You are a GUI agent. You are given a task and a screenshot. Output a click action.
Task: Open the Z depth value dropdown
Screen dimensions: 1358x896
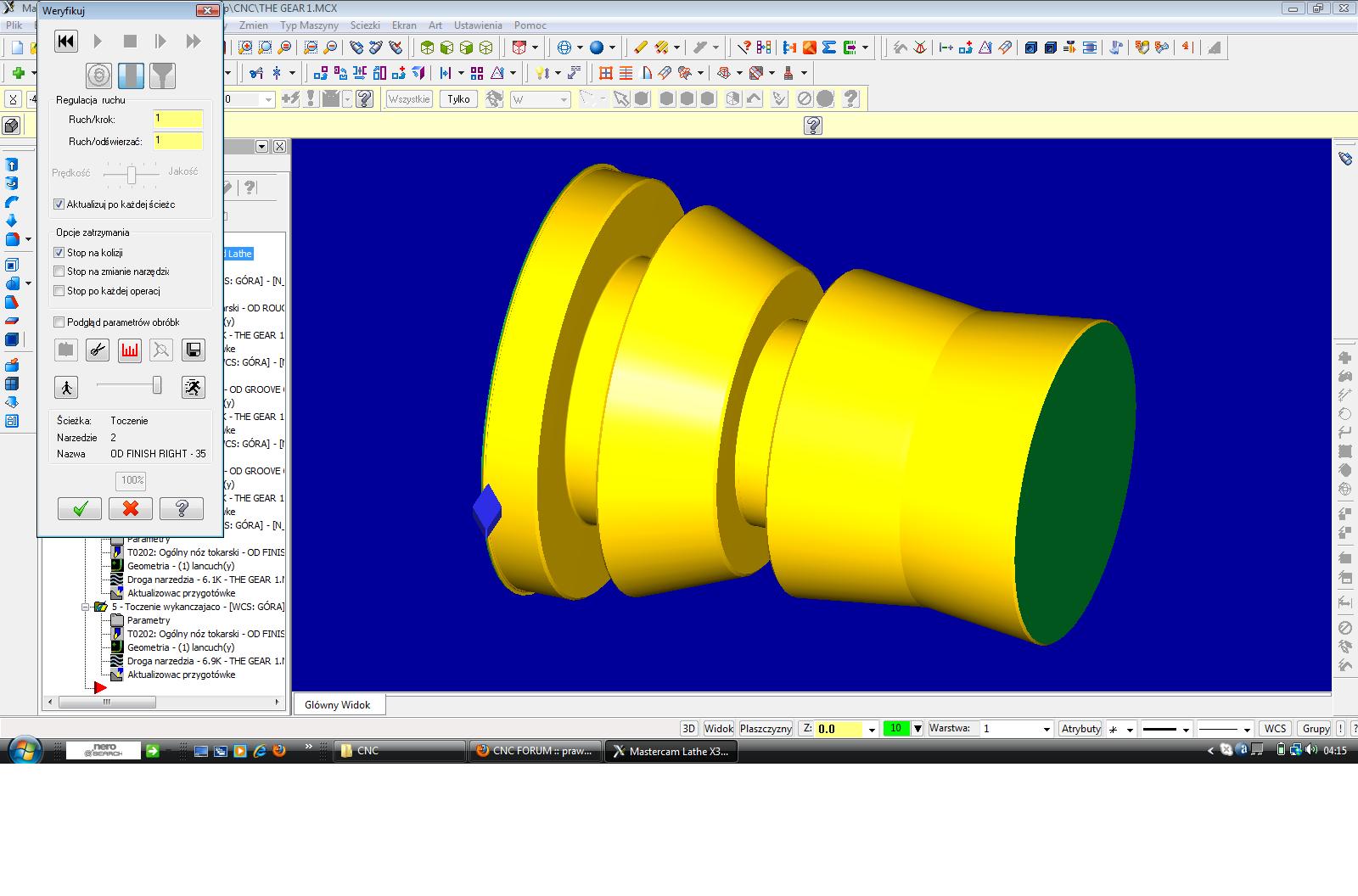point(872,730)
